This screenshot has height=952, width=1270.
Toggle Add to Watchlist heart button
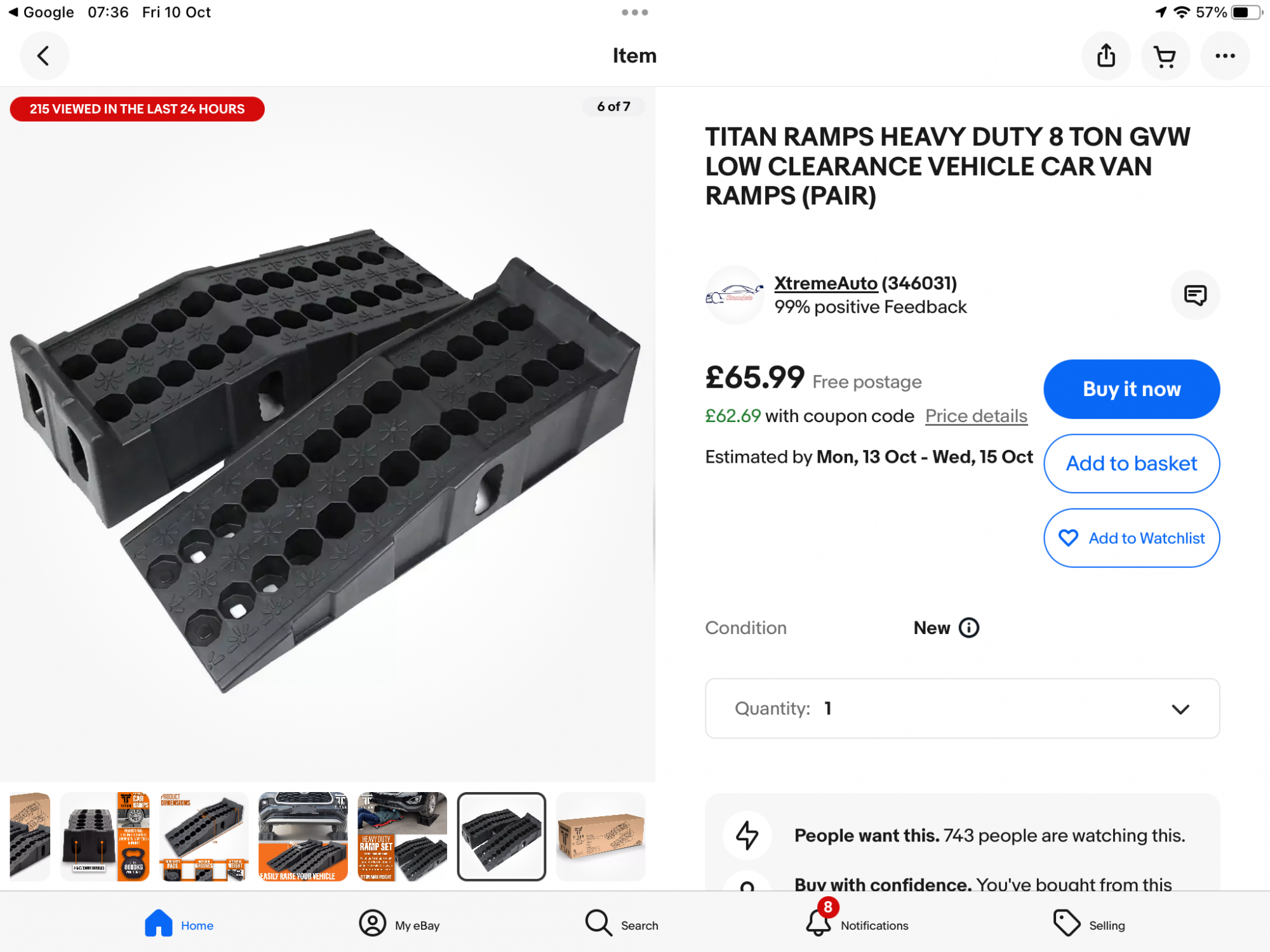coord(1132,538)
